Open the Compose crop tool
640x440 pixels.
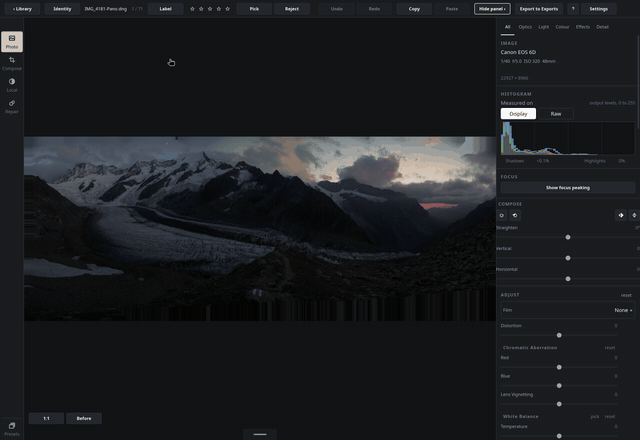12,63
